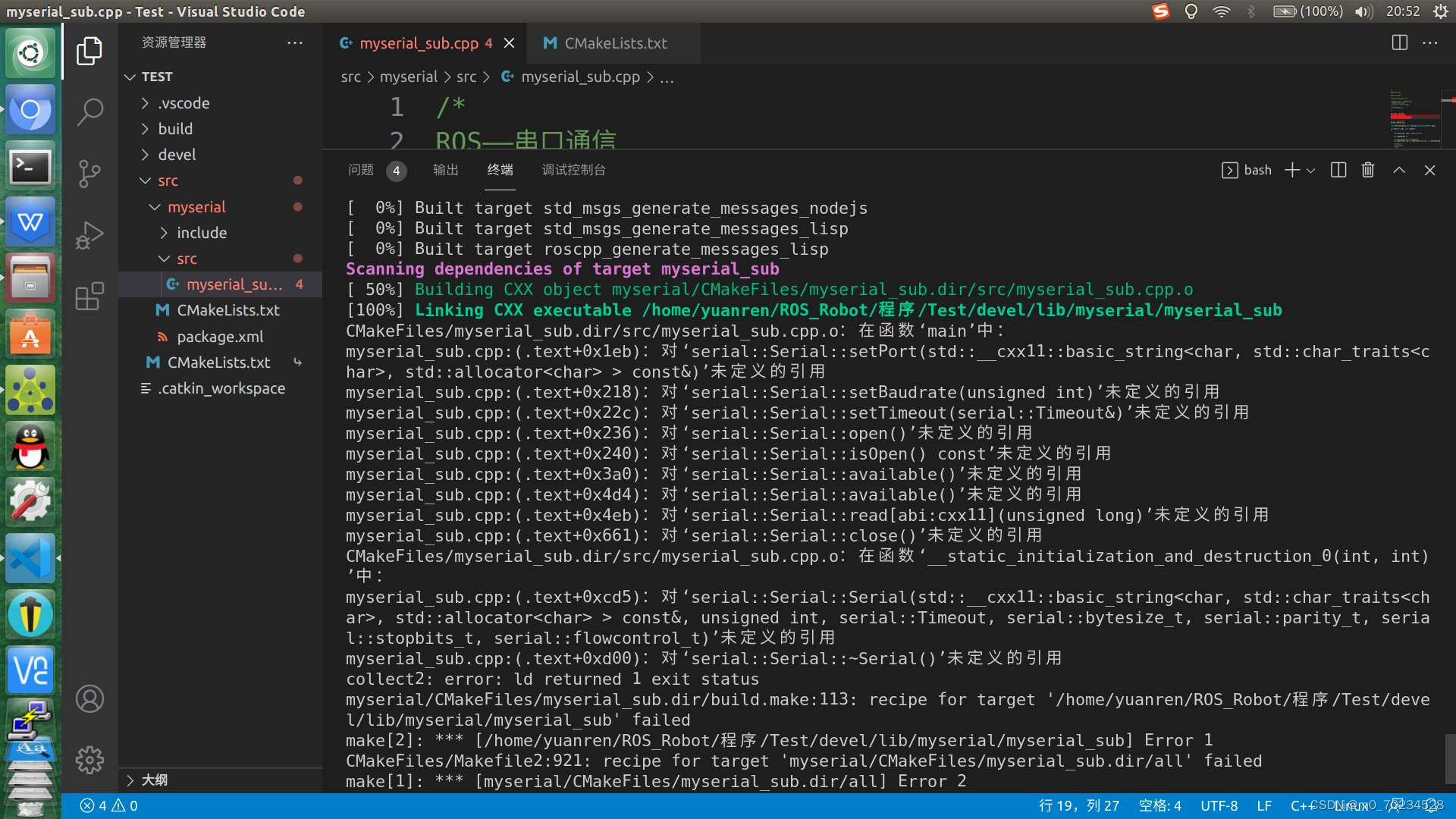The image size is (1456, 819).
Task: Click the code minimap preview
Action: [x=1414, y=118]
